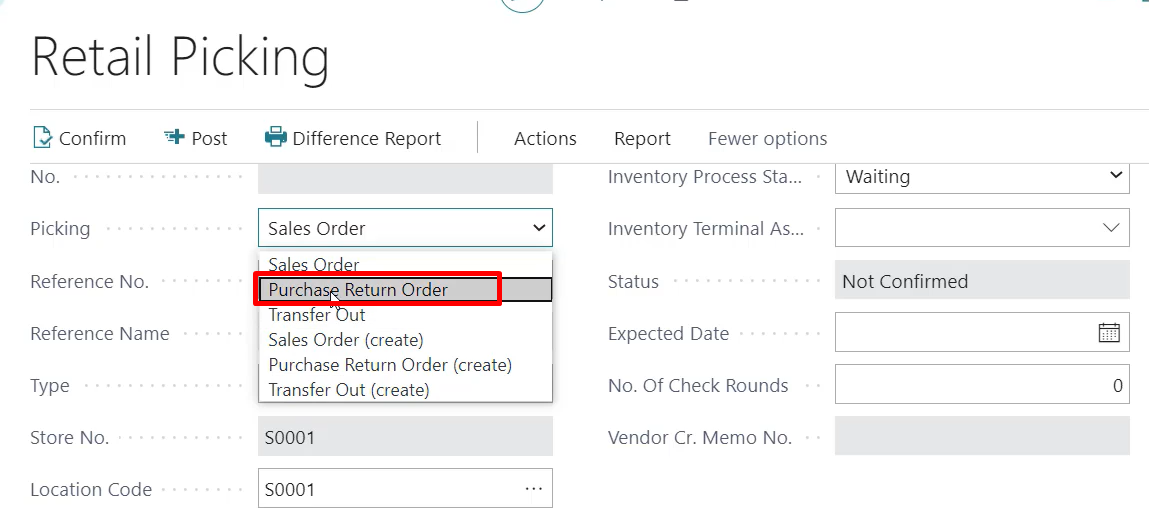Pick Sales Order (create) option

tap(346, 340)
